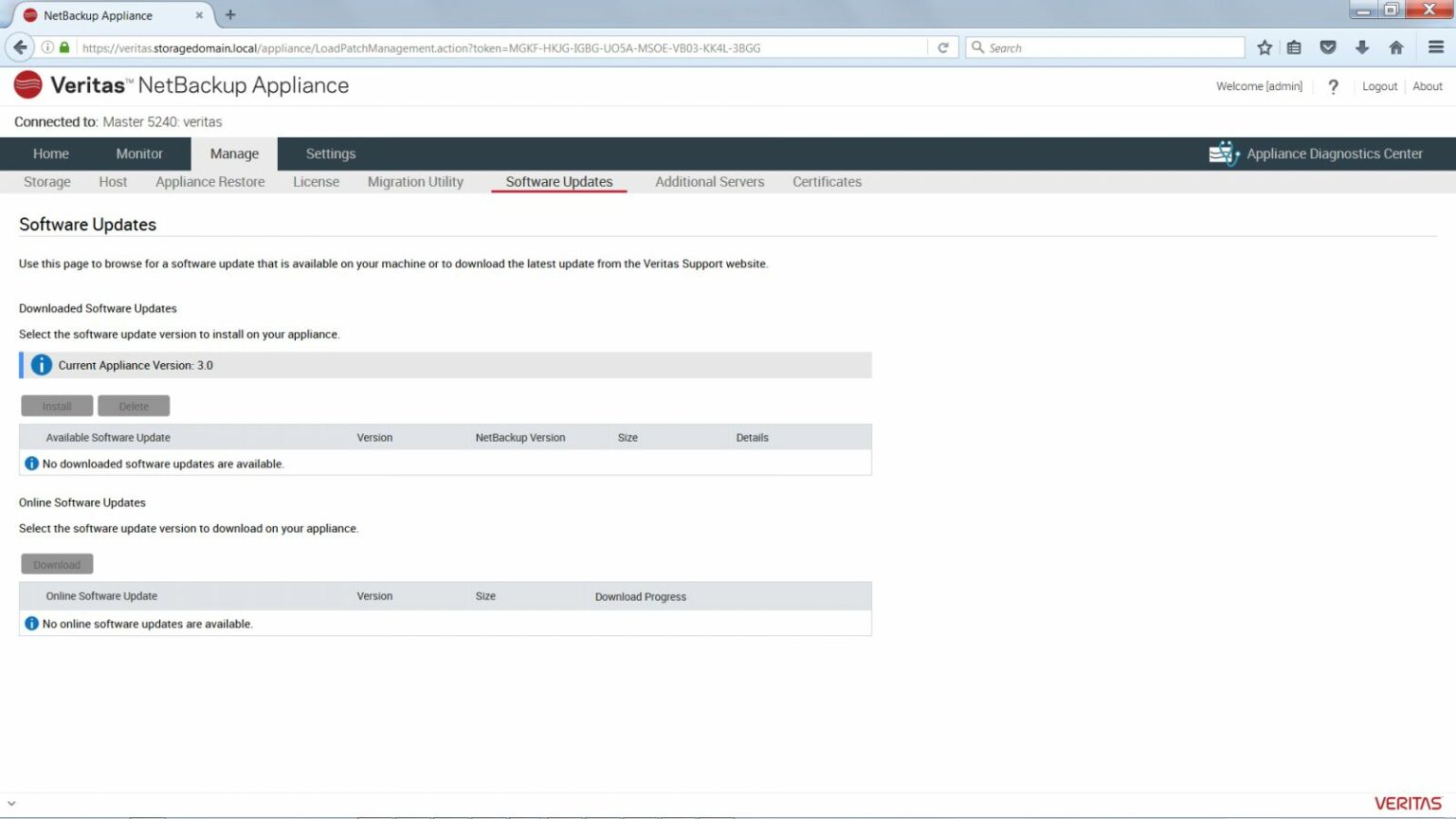The image size is (1456, 819).
Task: Open the bookmarks list icon
Action: click(x=1294, y=47)
